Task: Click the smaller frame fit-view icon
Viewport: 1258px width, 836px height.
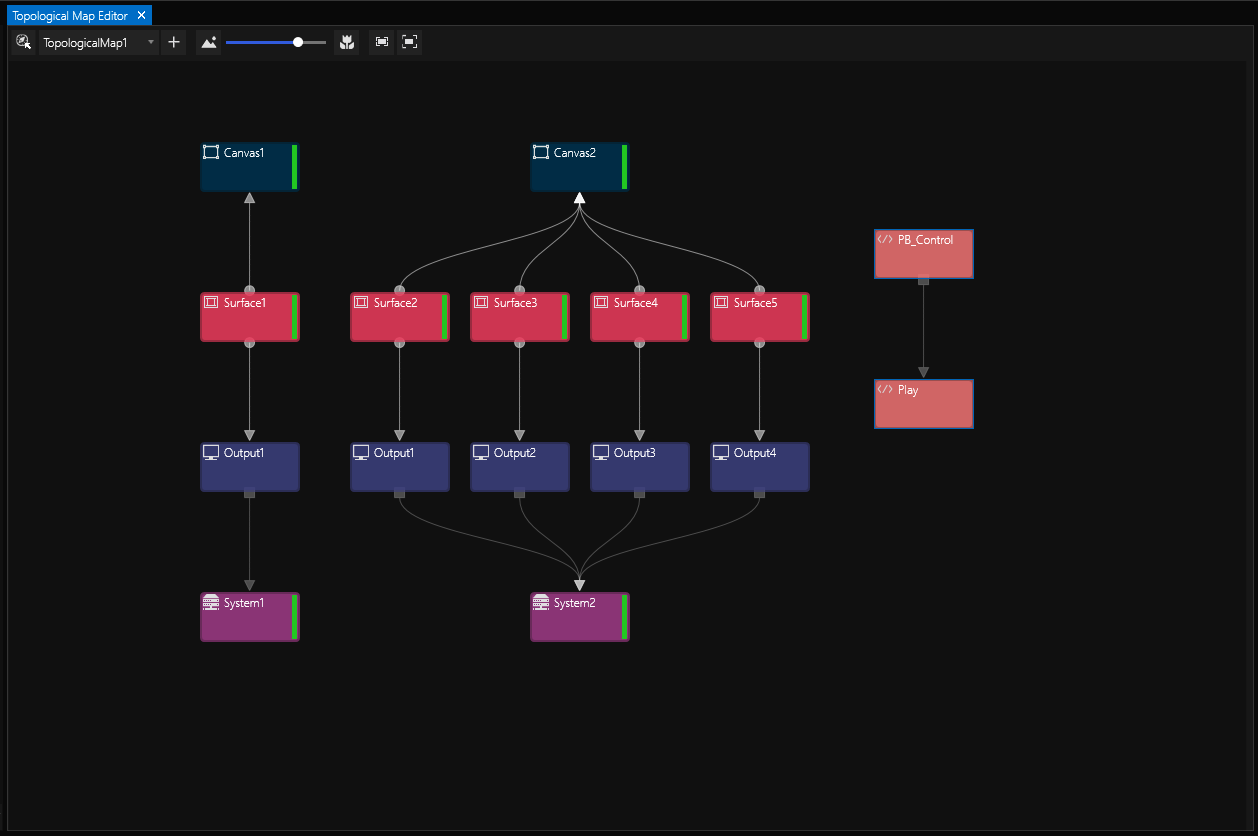Action: pyautogui.click(x=382, y=42)
